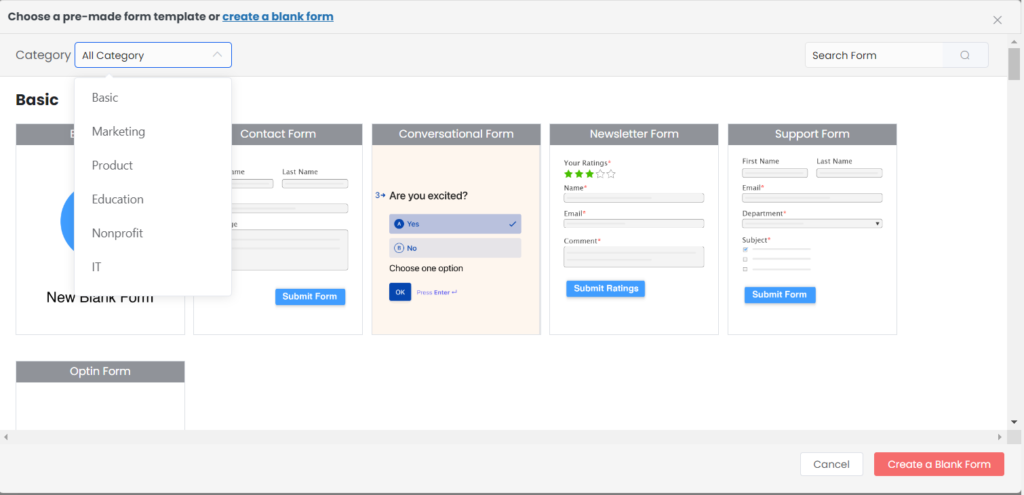Click the Create a Blank Form button

939,464
